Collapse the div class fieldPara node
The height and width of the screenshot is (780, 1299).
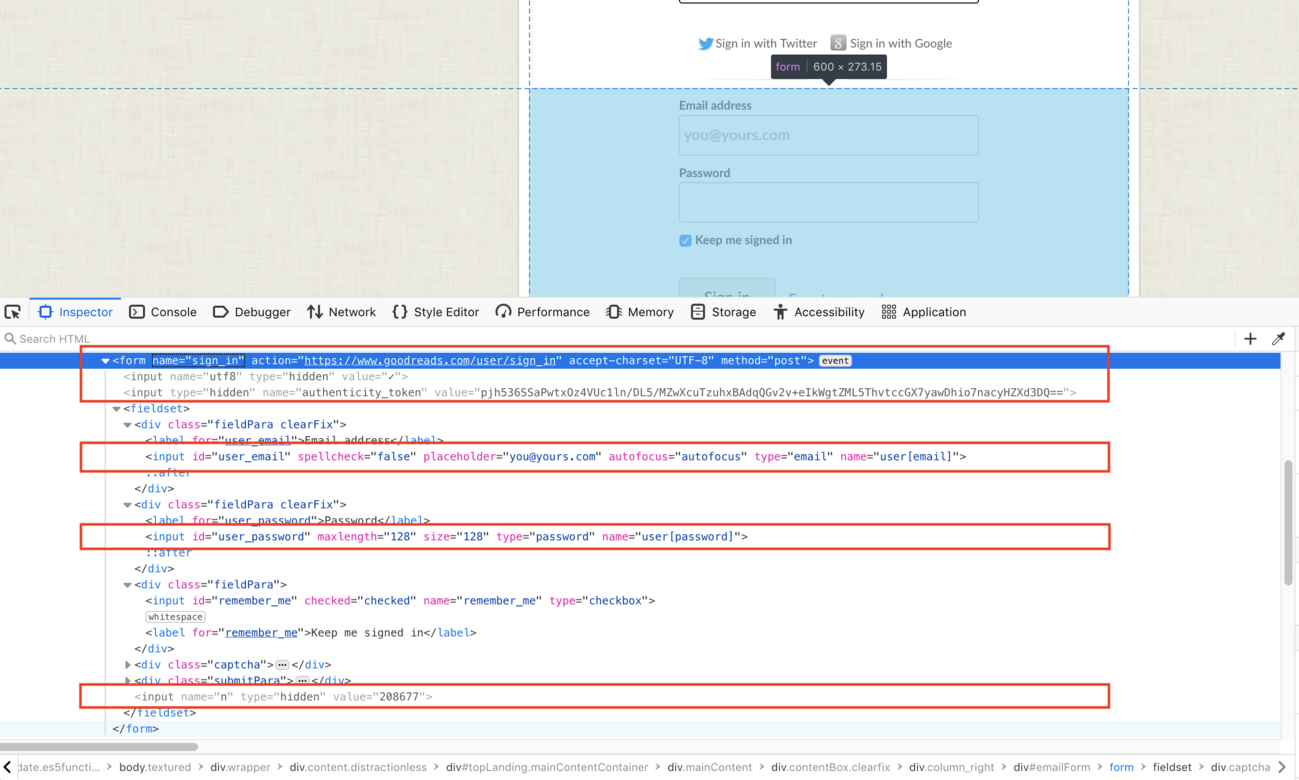(127, 585)
